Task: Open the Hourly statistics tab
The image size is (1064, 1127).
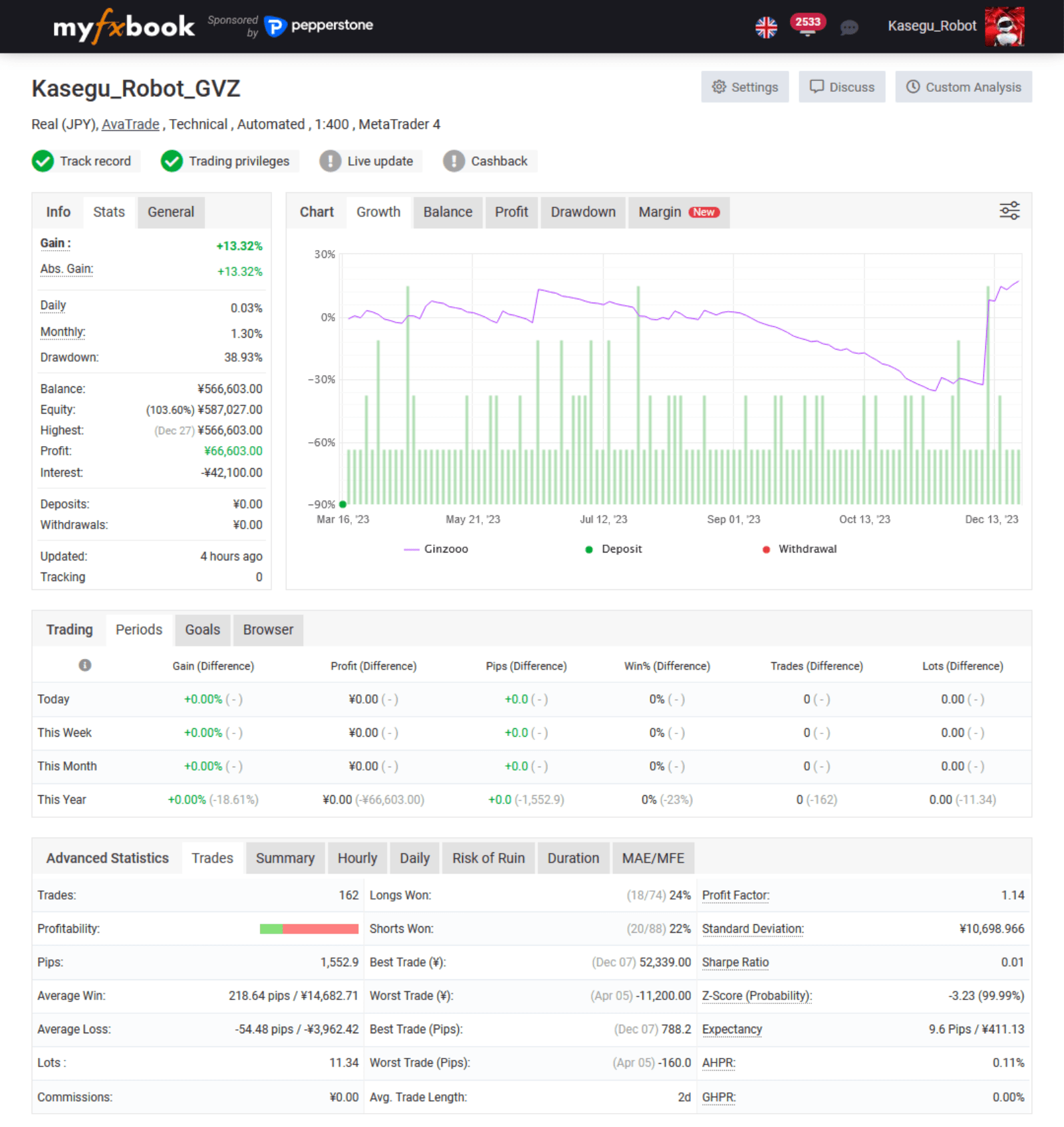Action: point(358,858)
